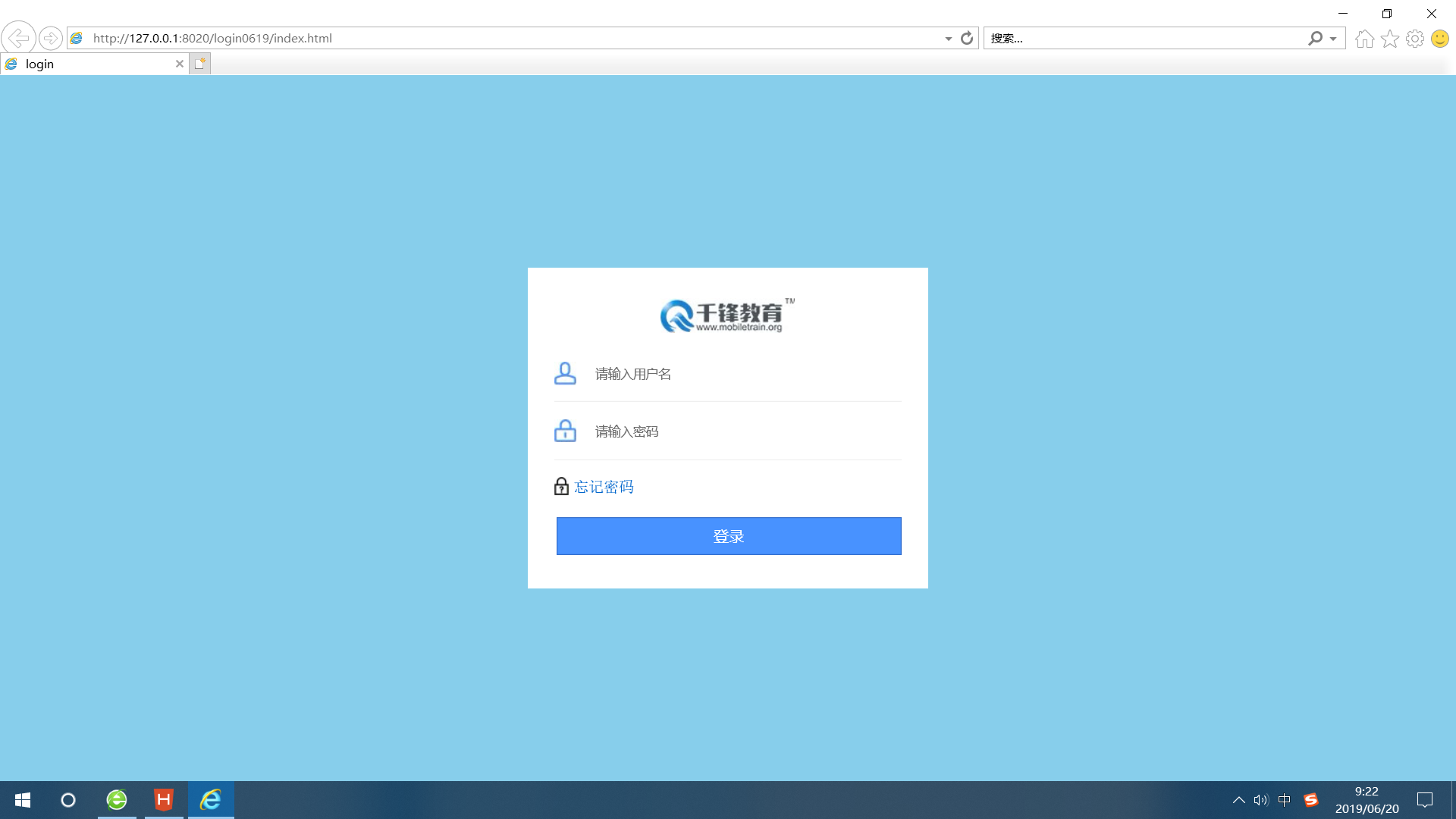Open the address bar autocomplete dropdown arrow
This screenshot has width=1456, height=819.
pos(948,39)
